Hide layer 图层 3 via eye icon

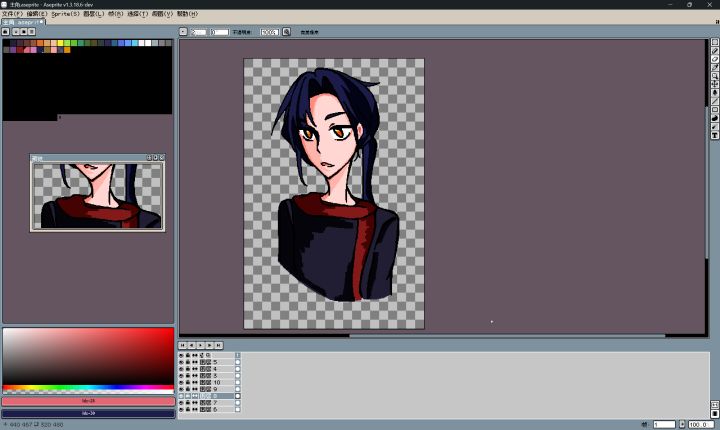coord(181,375)
